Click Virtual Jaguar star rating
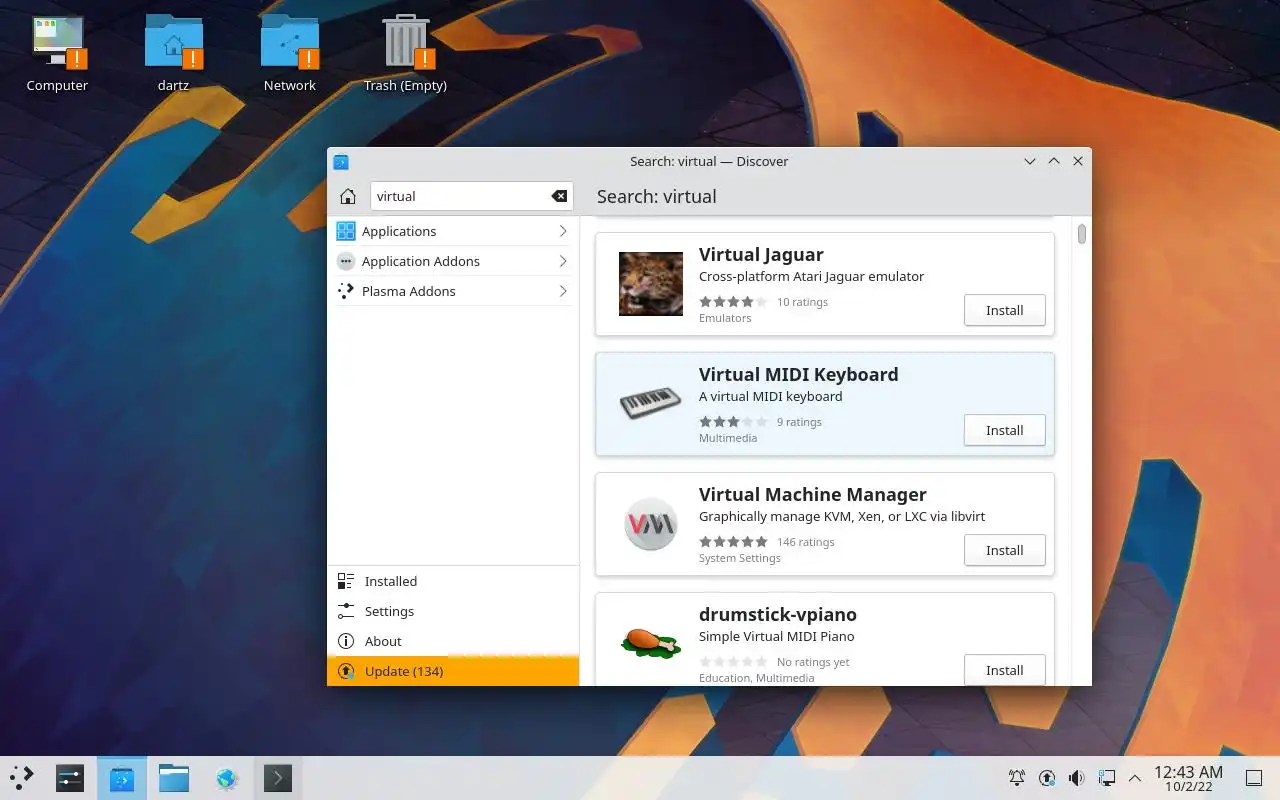This screenshot has height=800, width=1280. click(733, 302)
